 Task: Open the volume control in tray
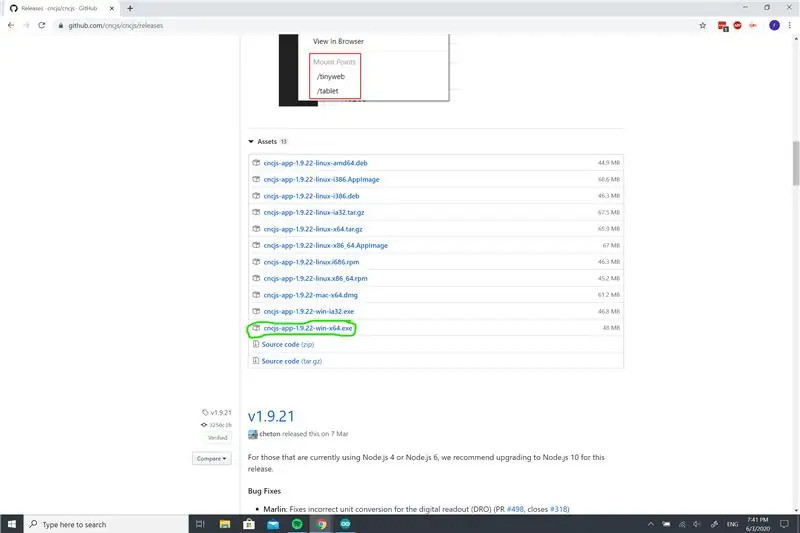(696, 524)
